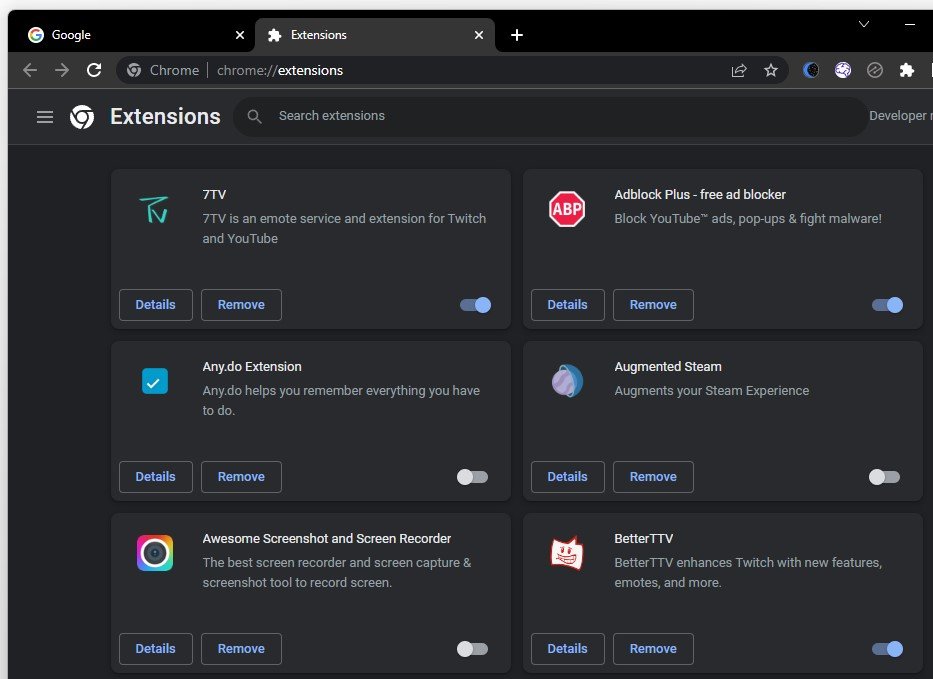The width and height of the screenshot is (933, 679).
Task: Turn off the BetterTTV extension toggle
Action: (887, 649)
